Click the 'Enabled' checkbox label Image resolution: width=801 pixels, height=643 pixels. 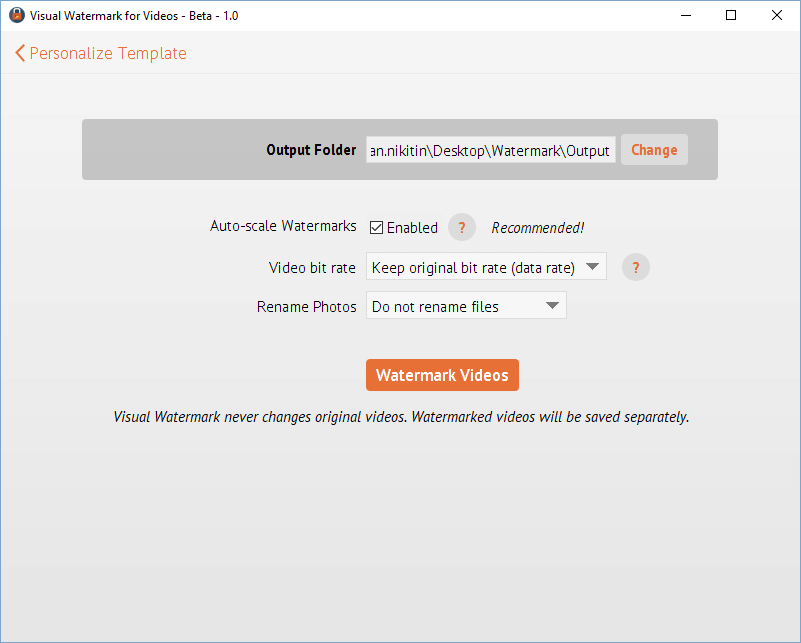click(412, 228)
